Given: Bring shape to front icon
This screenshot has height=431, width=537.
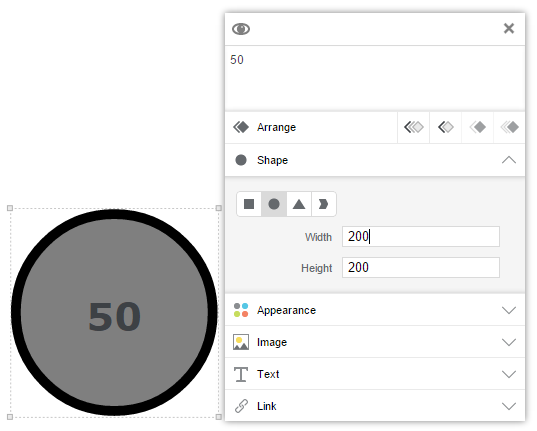Looking at the screenshot, I should pos(509,127).
